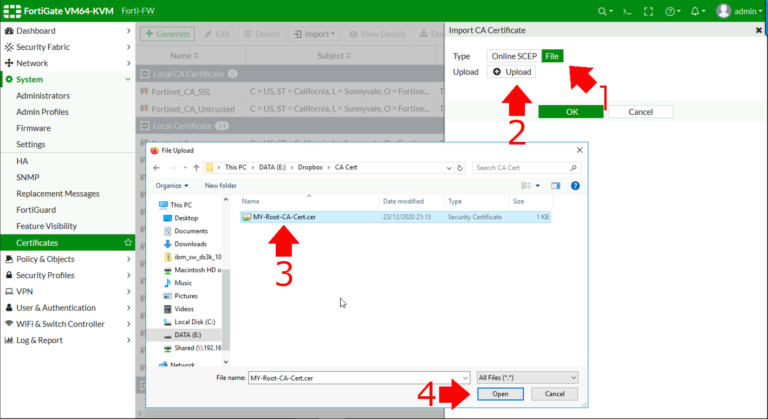
Task: Select DATA (E:) drive in tree
Action: pos(188,335)
